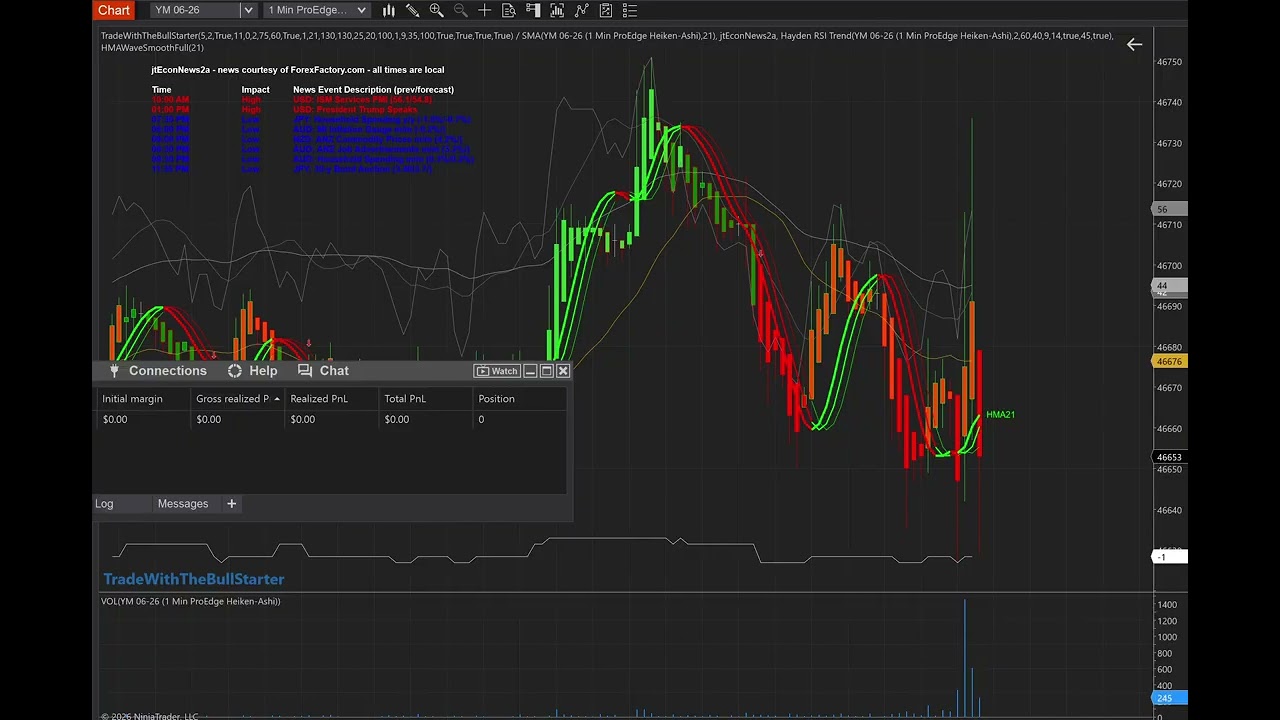This screenshot has height=720, width=1280.
Task: Click the 46676 yellow price marker
Action: coord(1169,362)
